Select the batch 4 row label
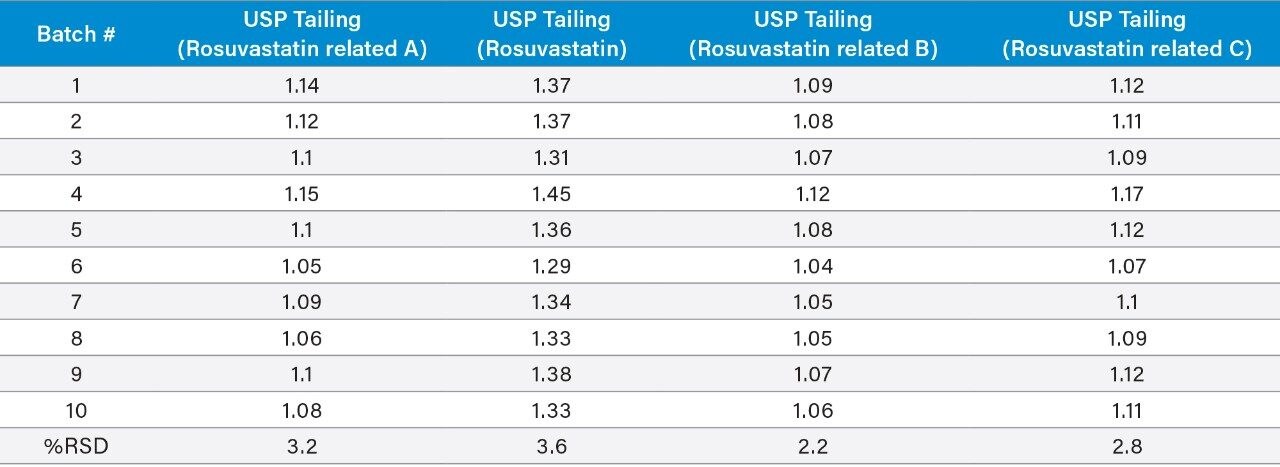 coord(77,194)
